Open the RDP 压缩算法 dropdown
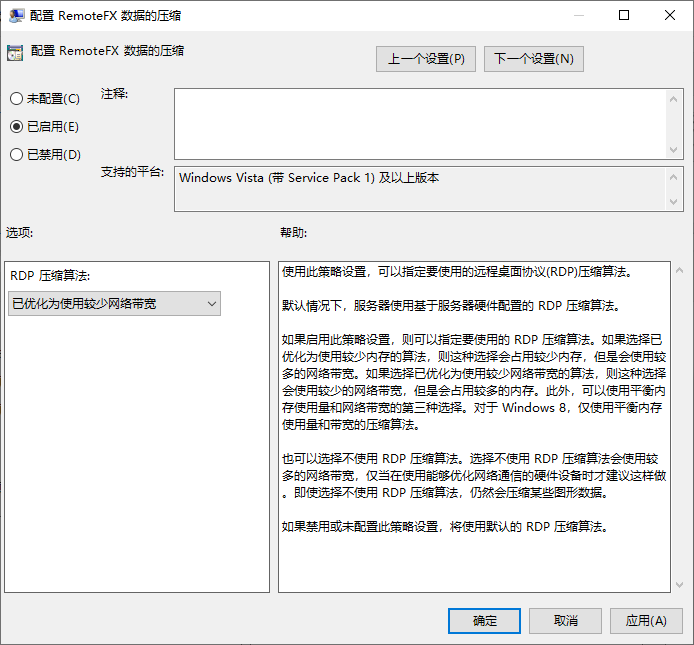This screenshot has width=694, height=645. [x=113, y=303]
